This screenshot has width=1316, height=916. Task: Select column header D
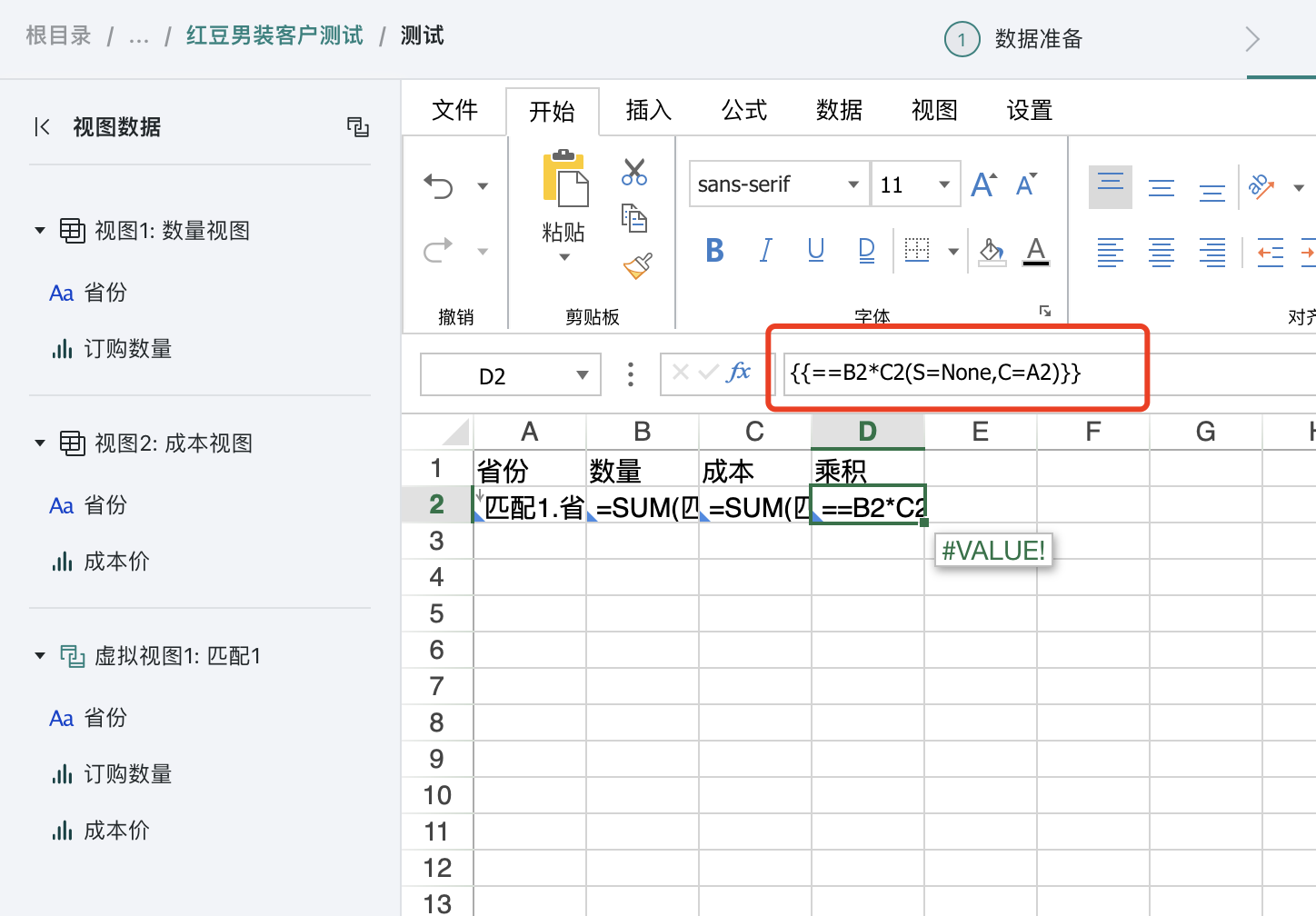coord(868,432)
